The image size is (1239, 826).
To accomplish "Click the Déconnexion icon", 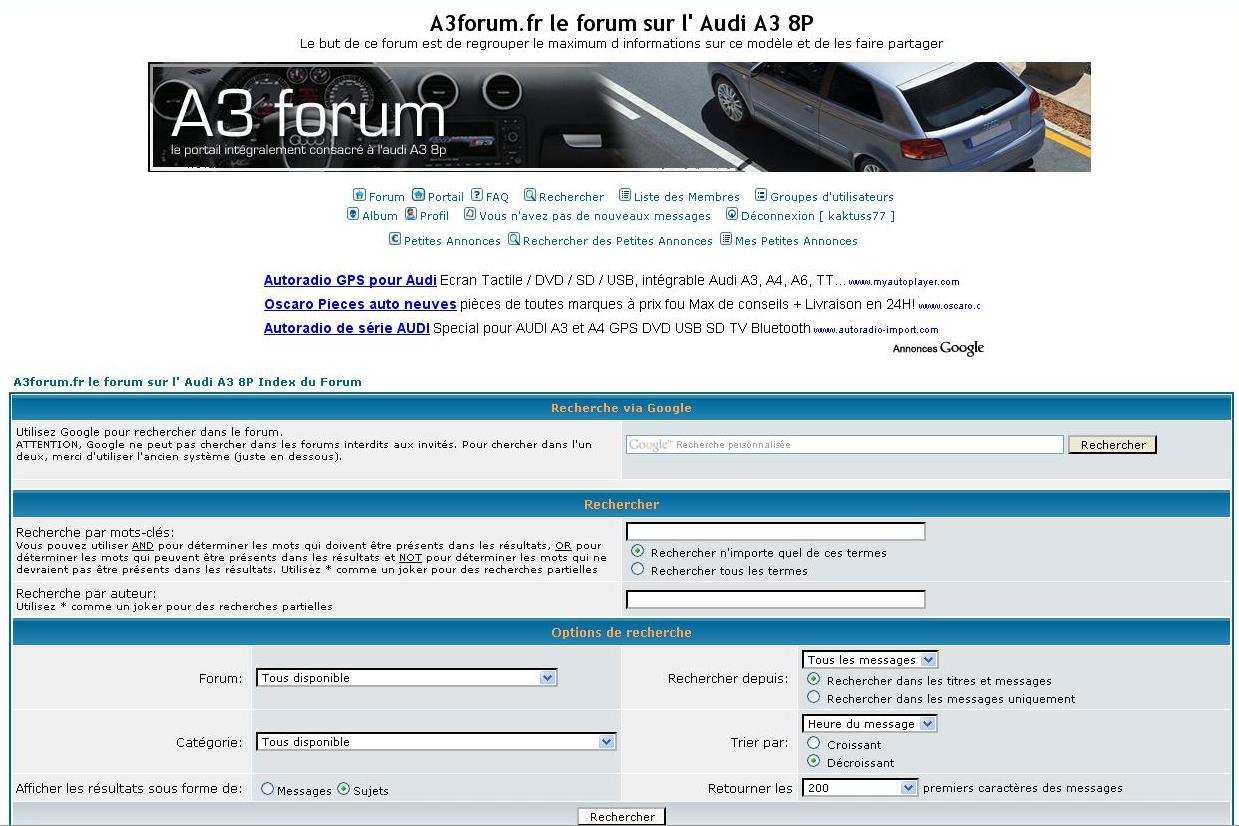I will (732, 214).
